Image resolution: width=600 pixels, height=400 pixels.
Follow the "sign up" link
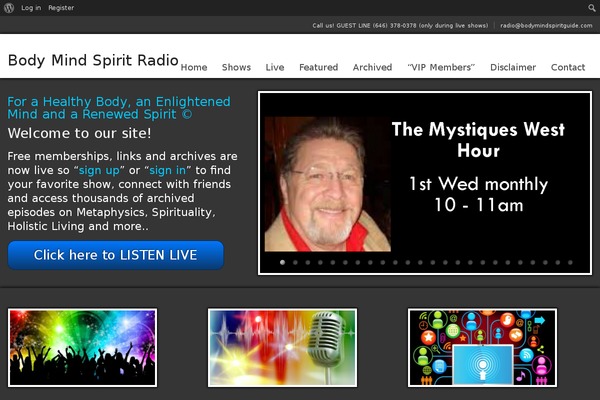click(99, 170)
